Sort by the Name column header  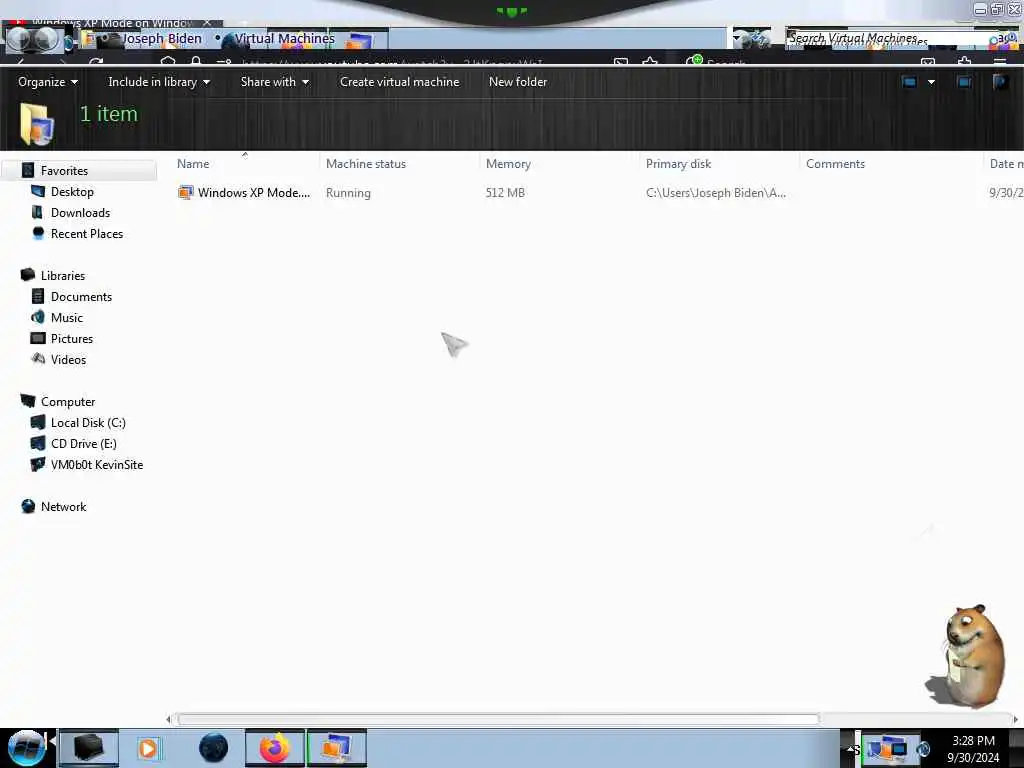pyautogui.click(x=193, y=164)
